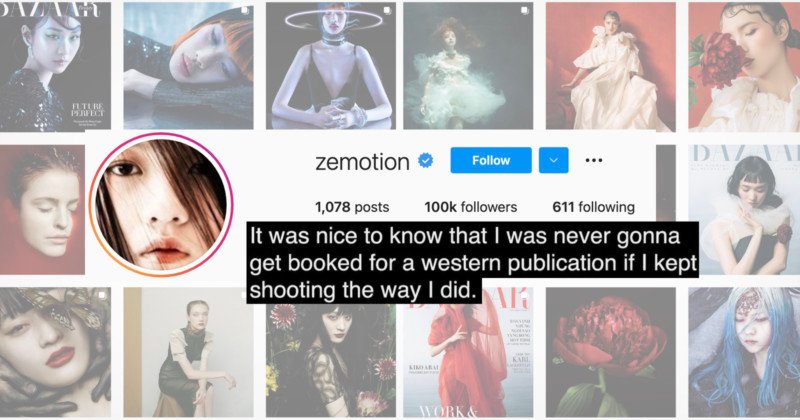Image resolution: width=800 pixels, height=420 pixels.
Task: Follow the zemotion account
Action: tap(491, 160)
